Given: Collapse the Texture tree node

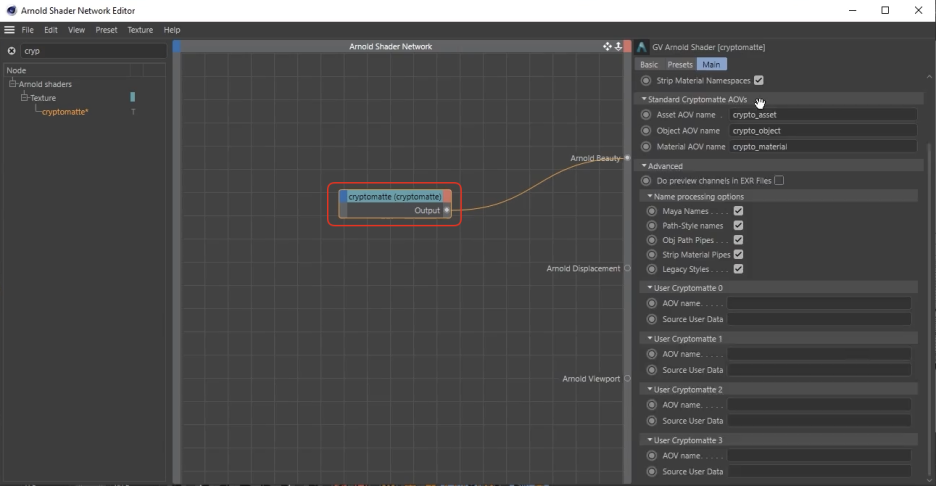Looking at the screenshot, I should click(x=24, y=97).
